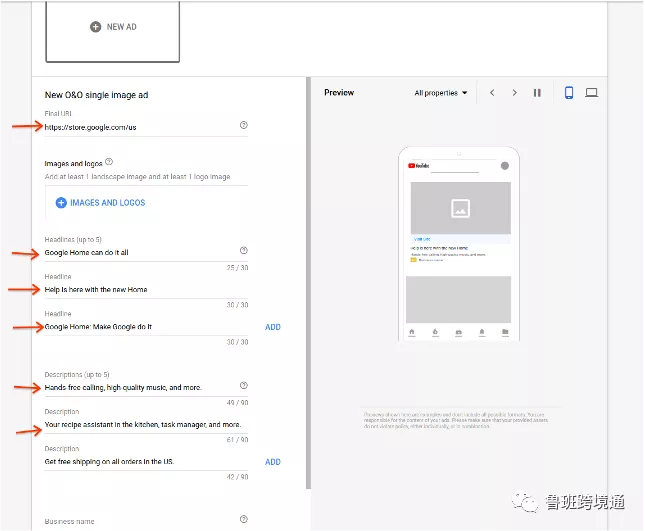The image size is (645, 531).
Task: Open help icon next to Descriptions
Action: coord(244,385)
